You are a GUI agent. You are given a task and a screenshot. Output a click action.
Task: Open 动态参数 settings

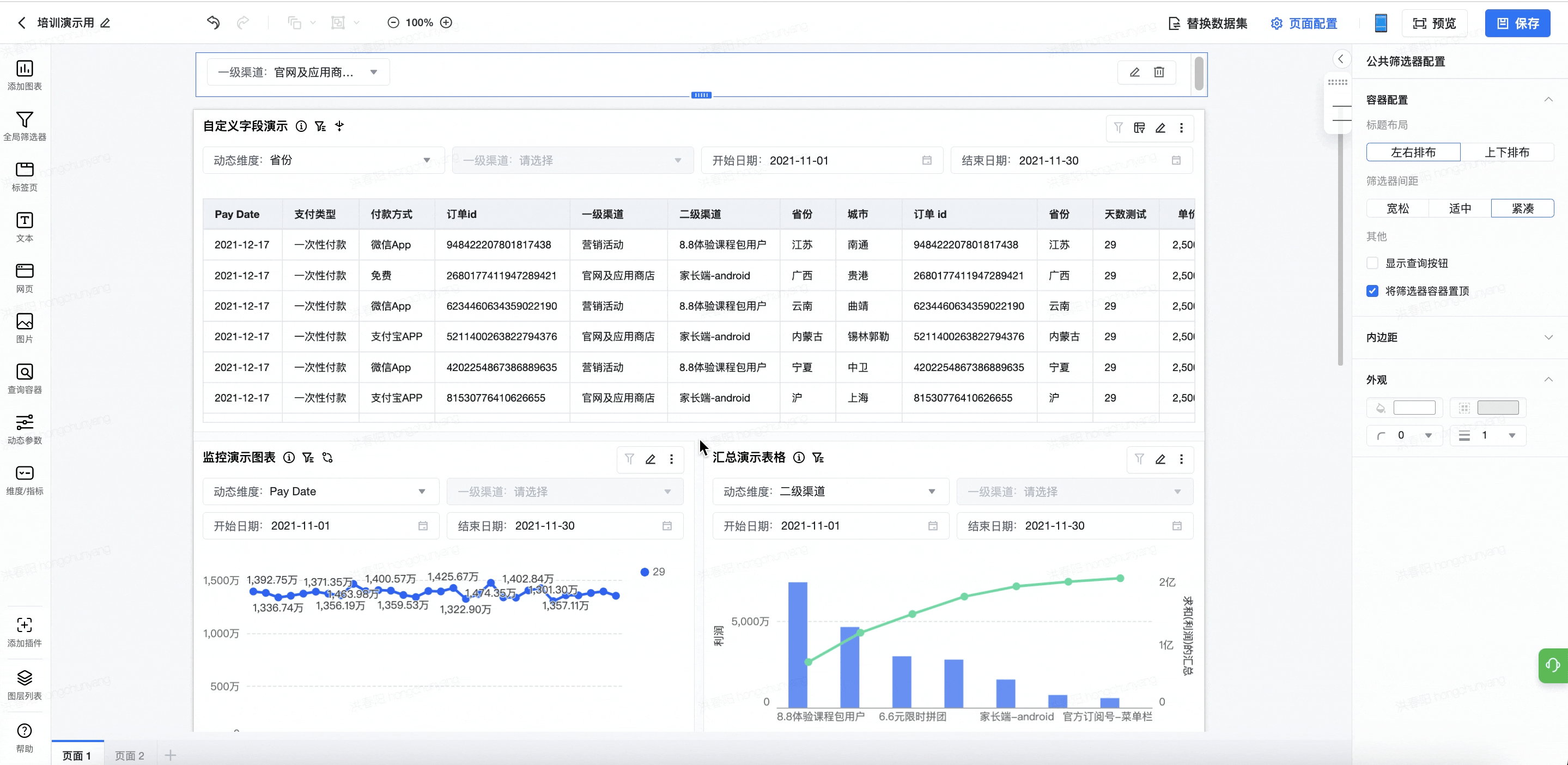point(25,429)
